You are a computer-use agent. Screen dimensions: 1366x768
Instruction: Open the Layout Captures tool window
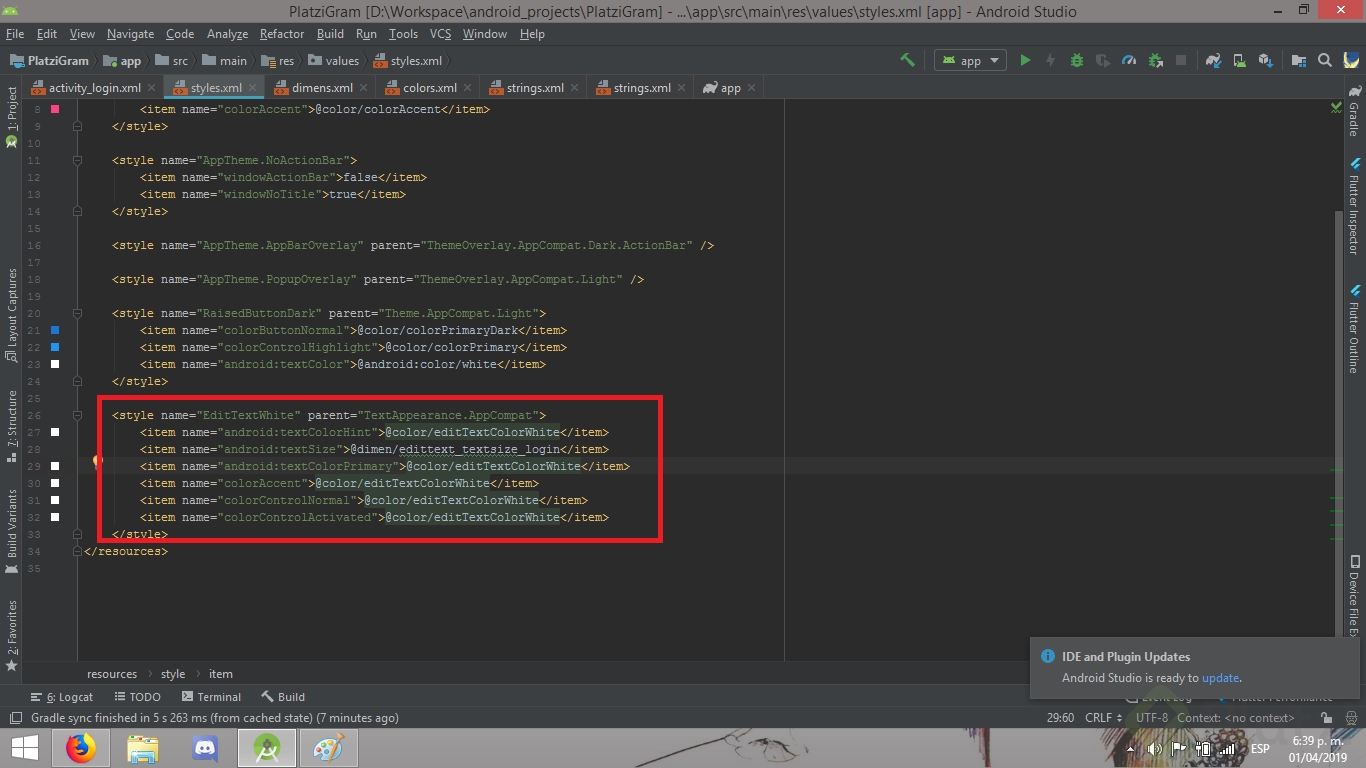[x=12, y=315]
